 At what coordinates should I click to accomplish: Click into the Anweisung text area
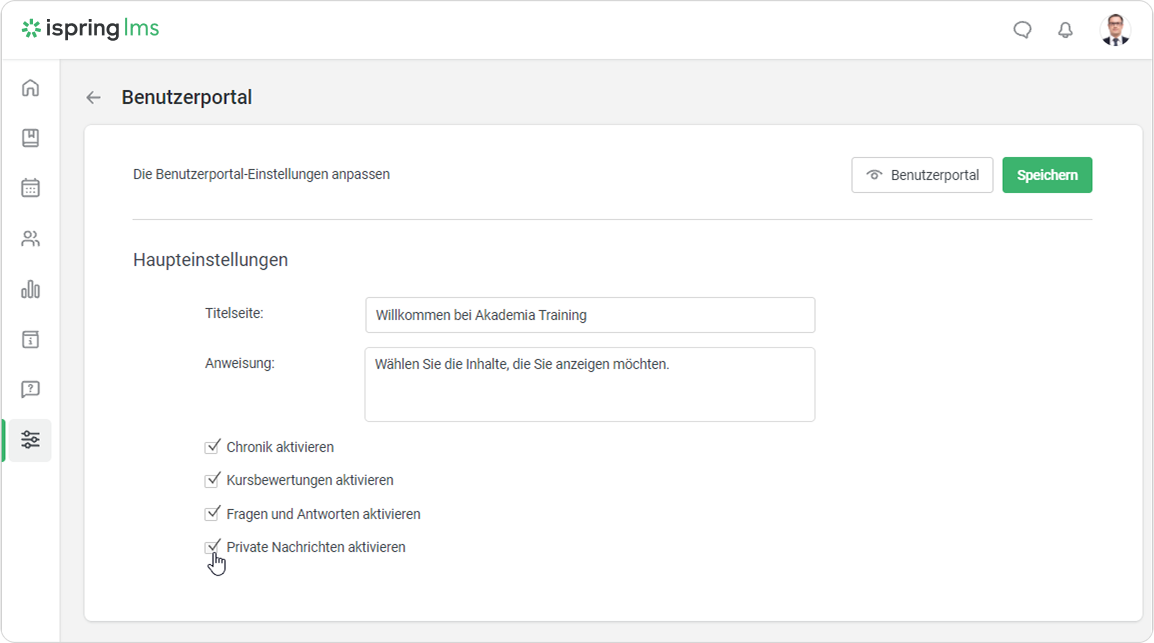click(x=590, y=385)
